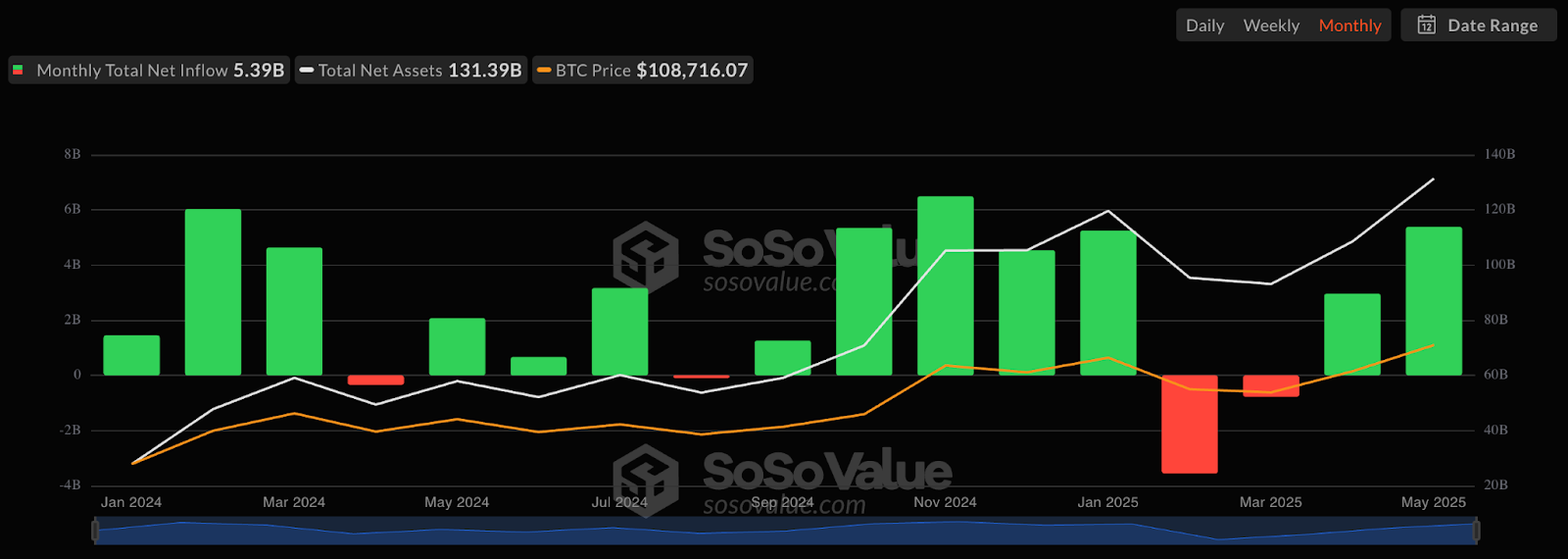Toggle the BTC Price series label text
The height and width of the screenshot is (559, 1568).
593,71
